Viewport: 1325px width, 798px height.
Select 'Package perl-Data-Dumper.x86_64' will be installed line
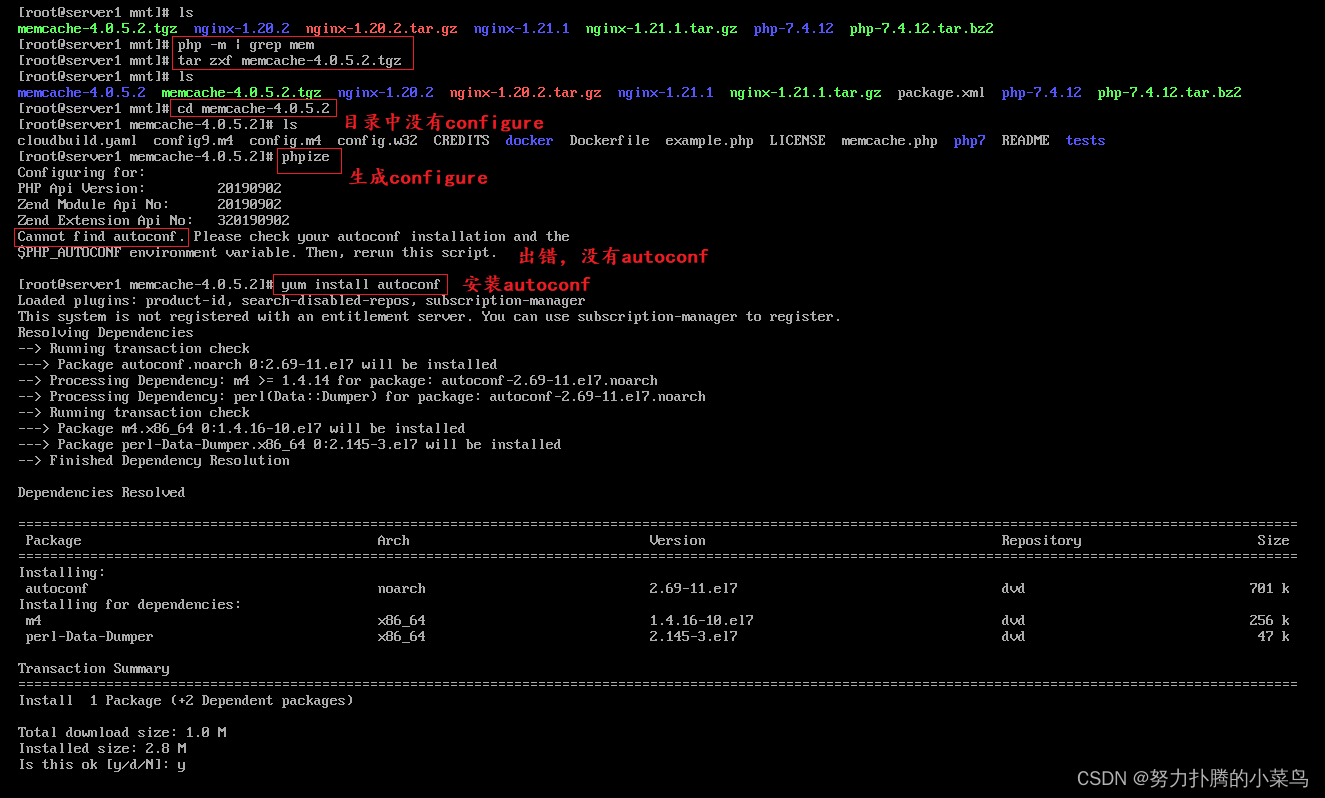click(289, 445)
